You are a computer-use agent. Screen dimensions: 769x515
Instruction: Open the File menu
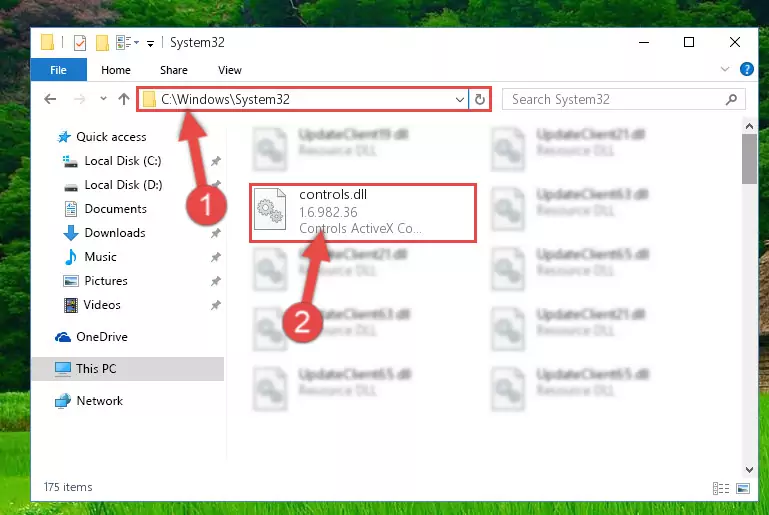58,70
